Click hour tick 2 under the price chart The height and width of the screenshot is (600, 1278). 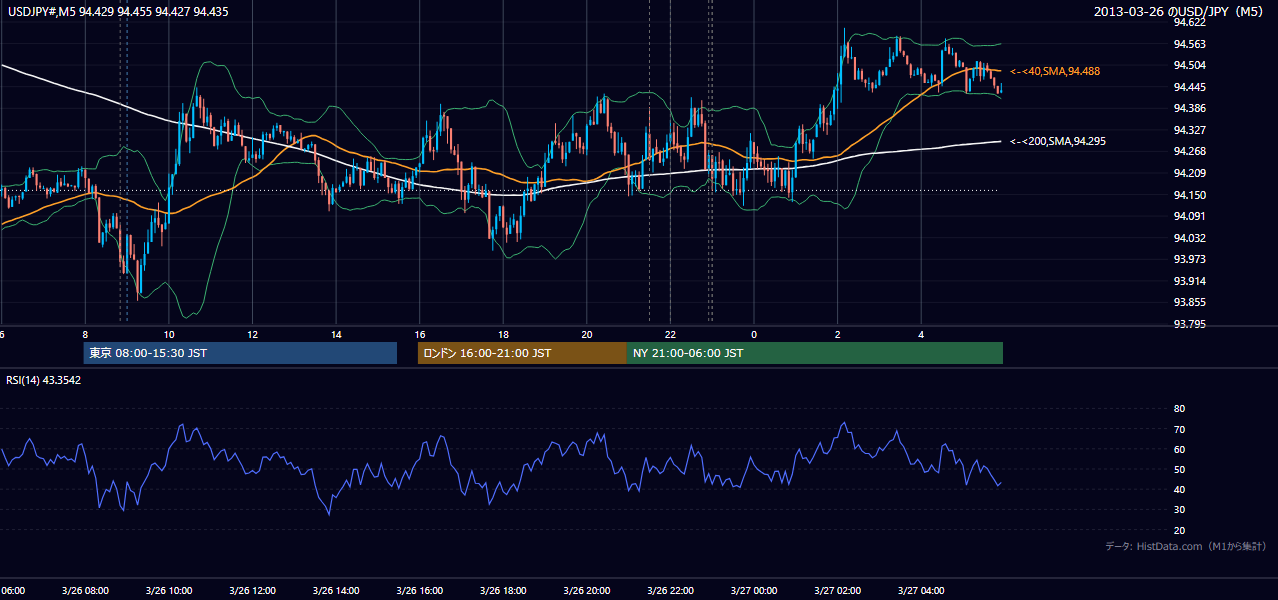837,334
